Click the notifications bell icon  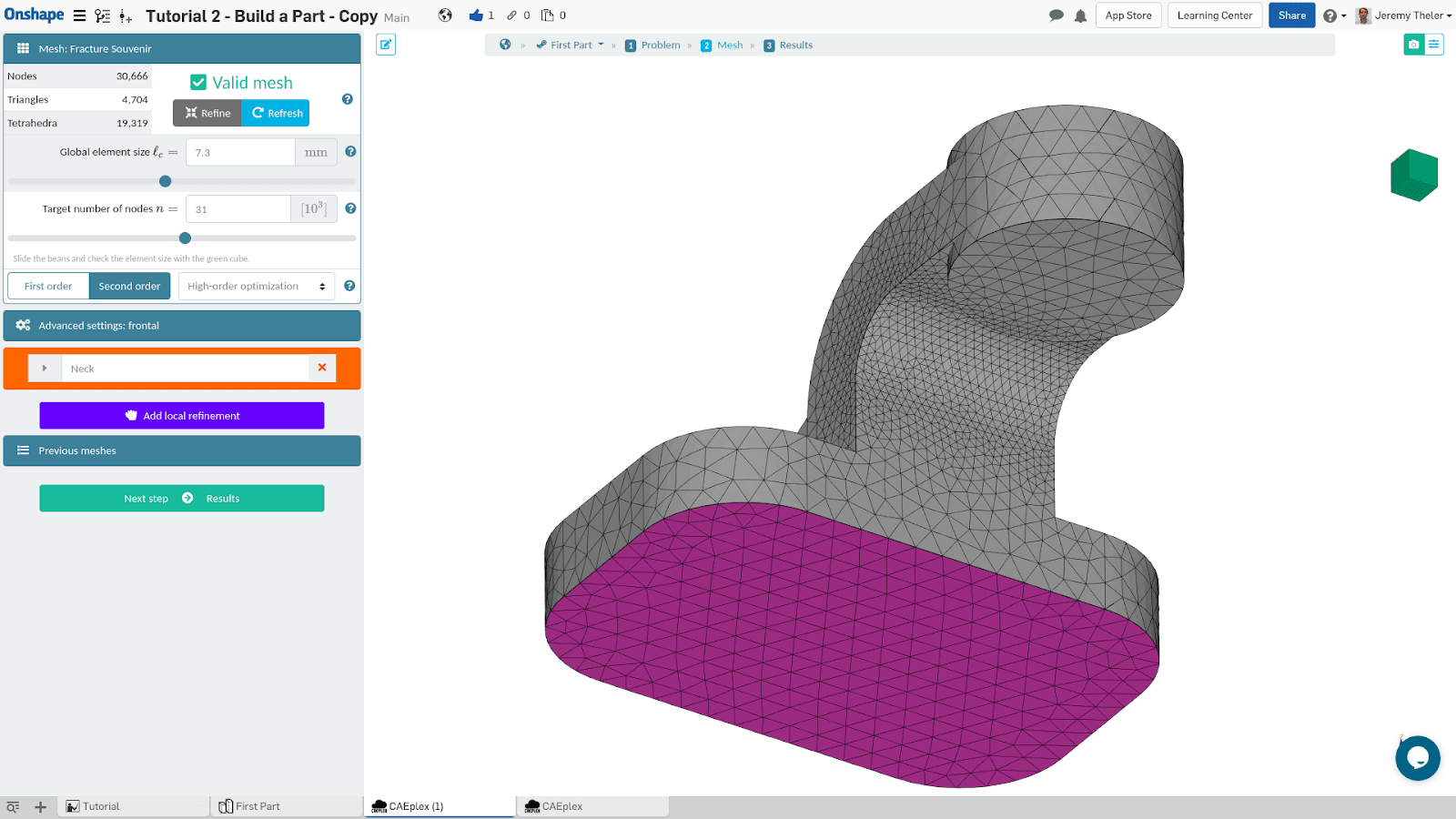(x=1080, y=15)
